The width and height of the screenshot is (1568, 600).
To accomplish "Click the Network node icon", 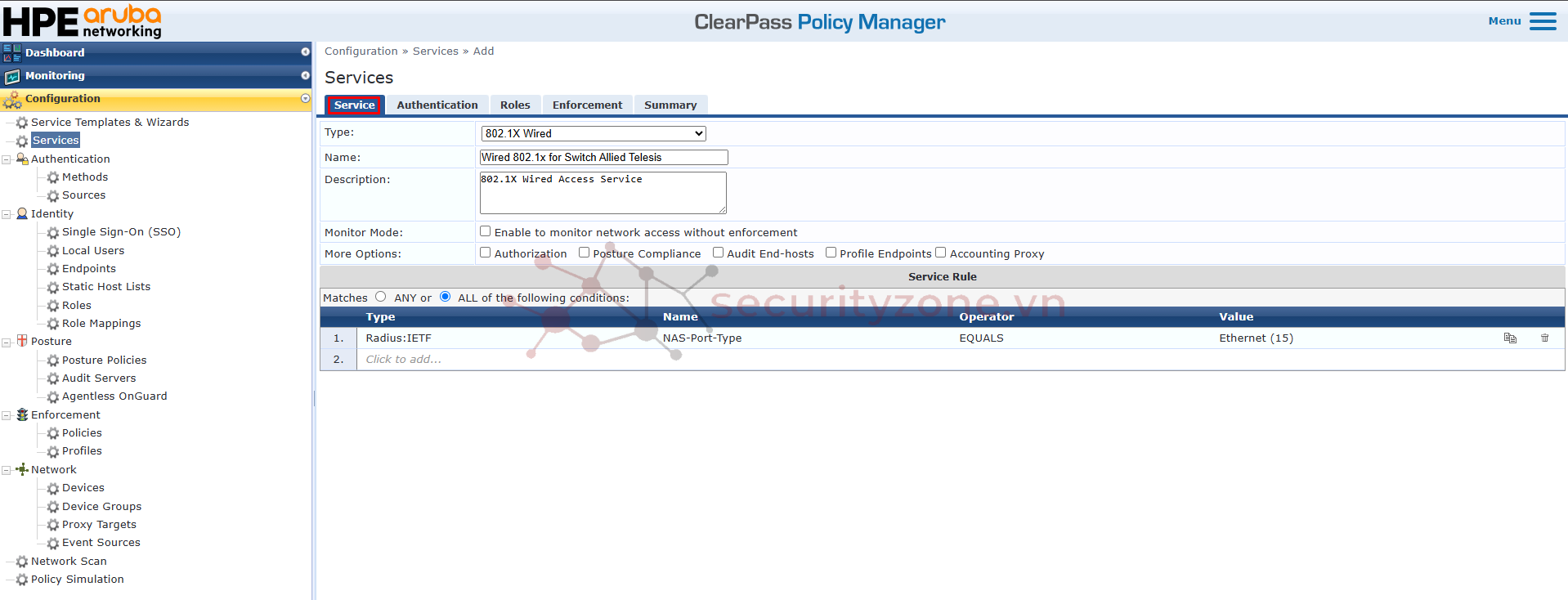I will [x=22, y=469].
